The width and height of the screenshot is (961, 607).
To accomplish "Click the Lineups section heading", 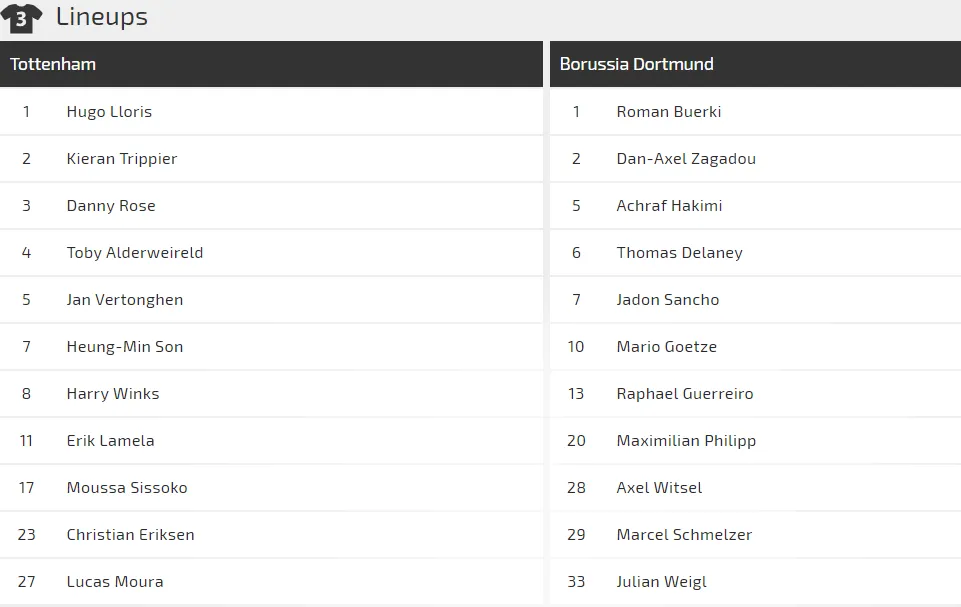I will [x=101, y=17].
